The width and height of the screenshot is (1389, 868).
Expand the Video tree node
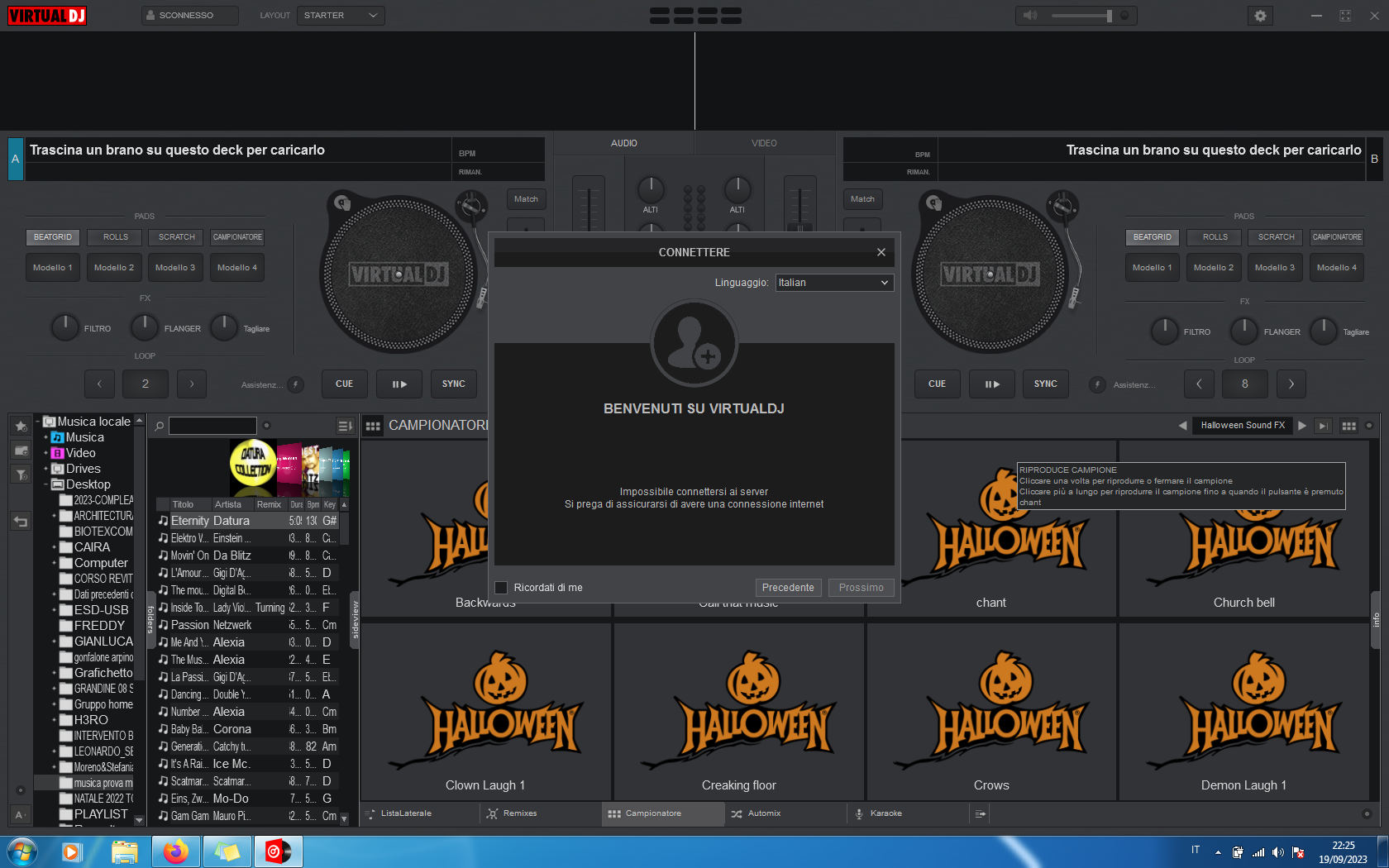click(45, 453)
